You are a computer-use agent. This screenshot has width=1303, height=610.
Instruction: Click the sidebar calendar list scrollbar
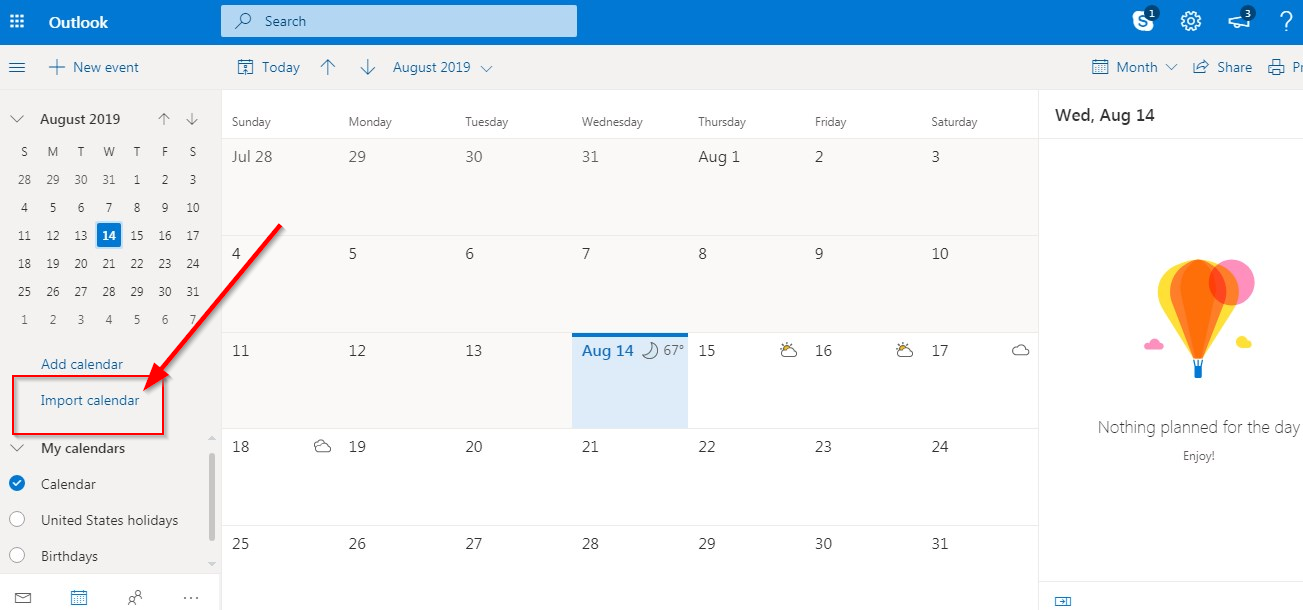point(211,497)
